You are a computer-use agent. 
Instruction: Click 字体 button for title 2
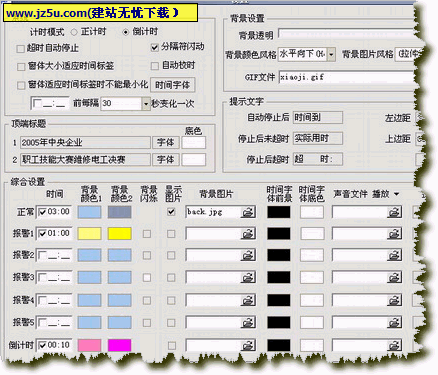click(166, 160)
